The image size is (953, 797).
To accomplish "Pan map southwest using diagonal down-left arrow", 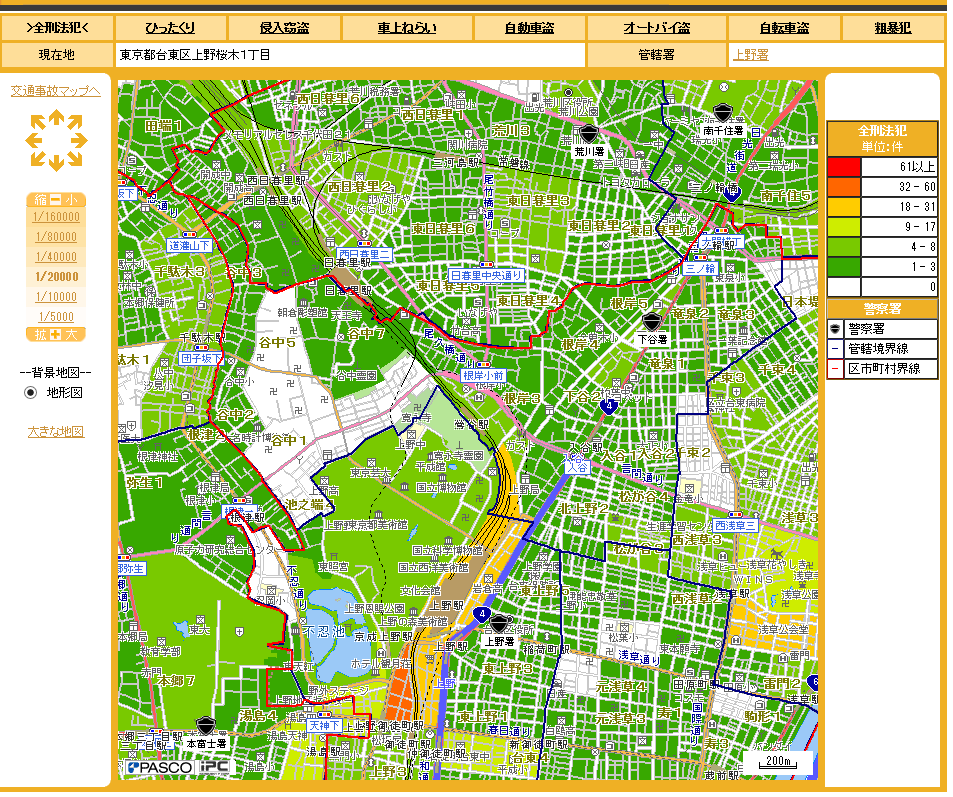I will [38, 159].
